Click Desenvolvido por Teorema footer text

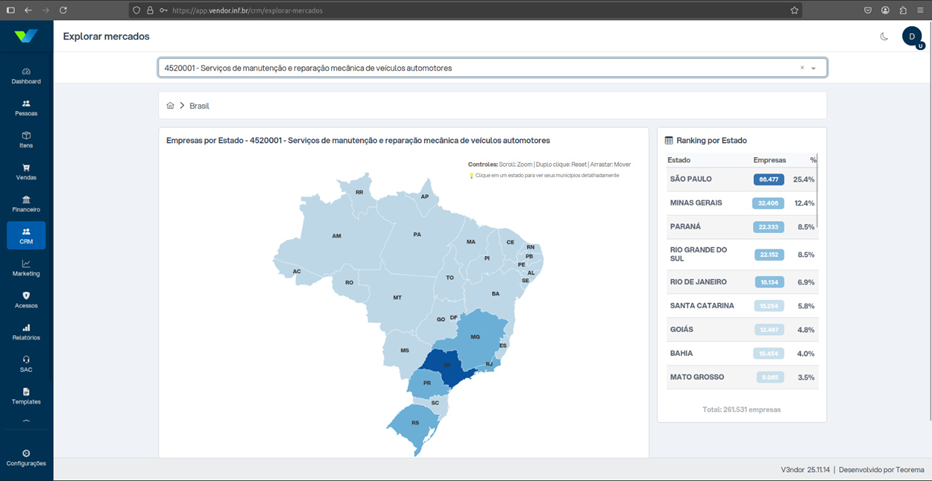click(x=881, y=469)
